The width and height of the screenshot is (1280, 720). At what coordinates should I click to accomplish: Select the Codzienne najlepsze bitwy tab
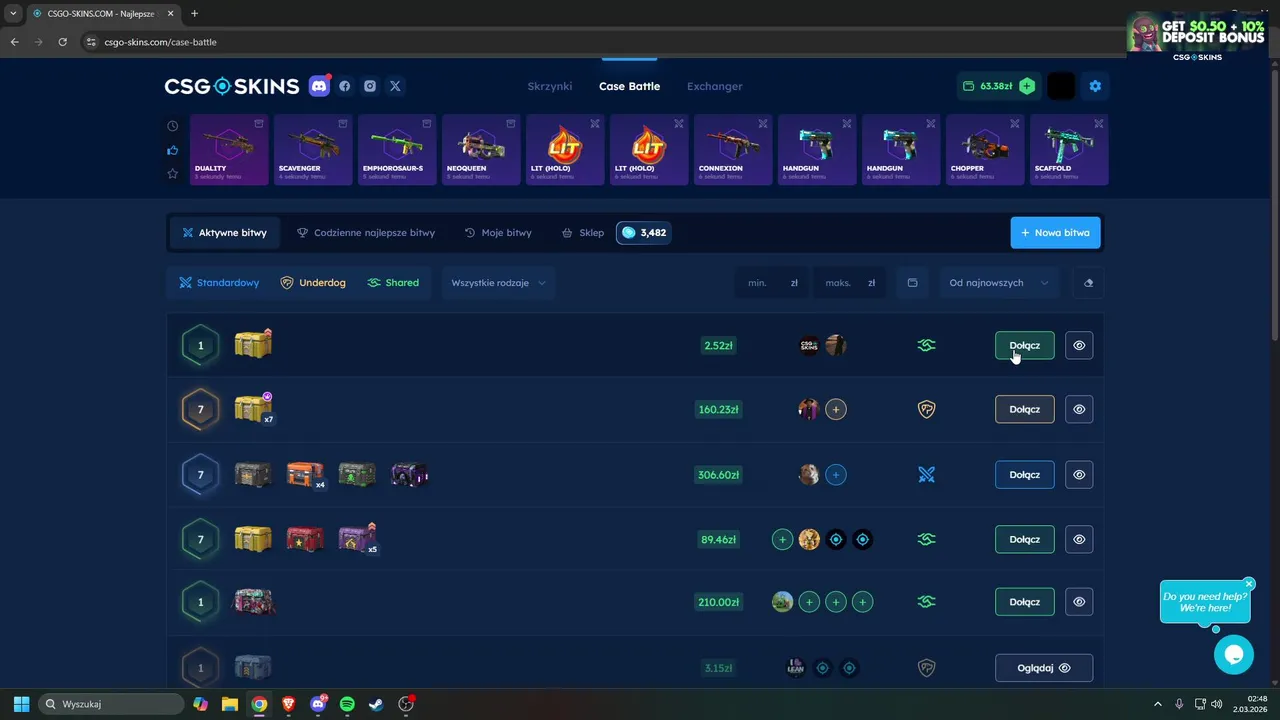point(366,233)
